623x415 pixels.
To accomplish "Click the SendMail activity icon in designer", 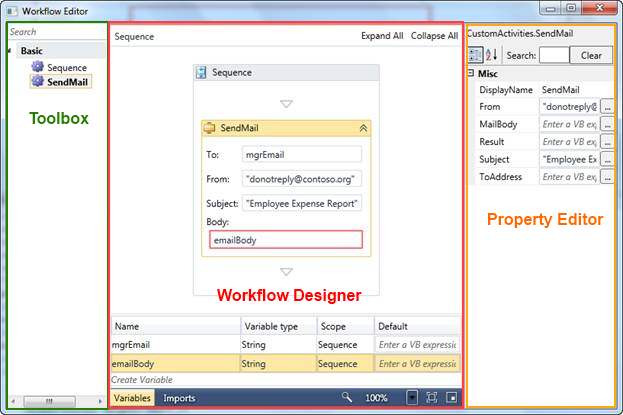I will click(209, 128).
